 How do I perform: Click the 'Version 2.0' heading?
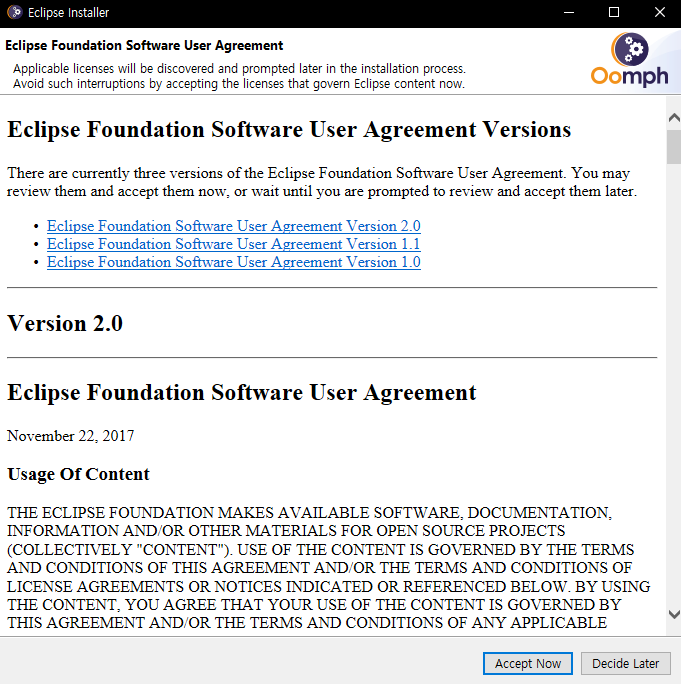(65, 323)
